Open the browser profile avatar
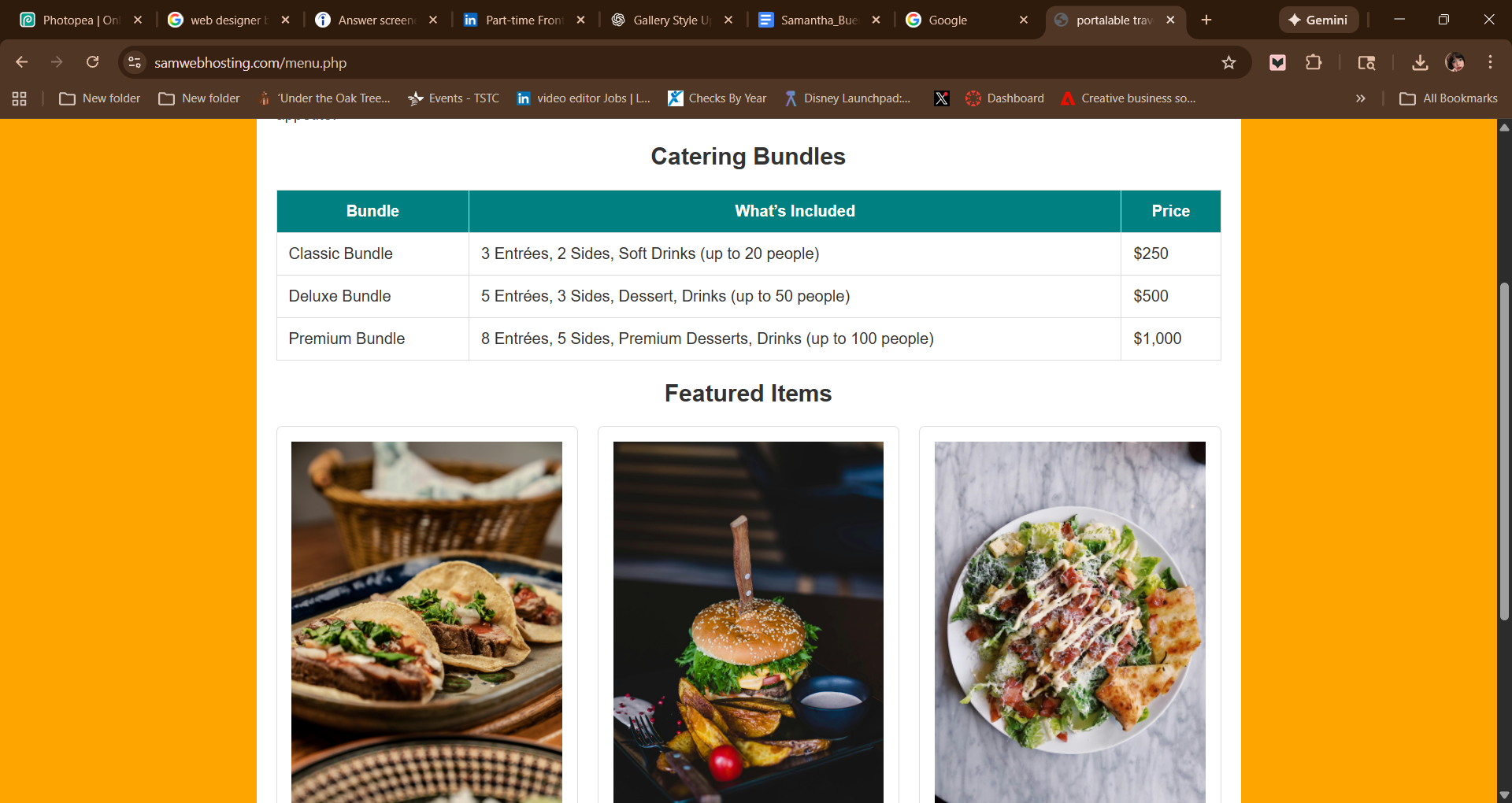Image resolution: width=1512 pixels, height=803 pixels. pos(1455,62)
